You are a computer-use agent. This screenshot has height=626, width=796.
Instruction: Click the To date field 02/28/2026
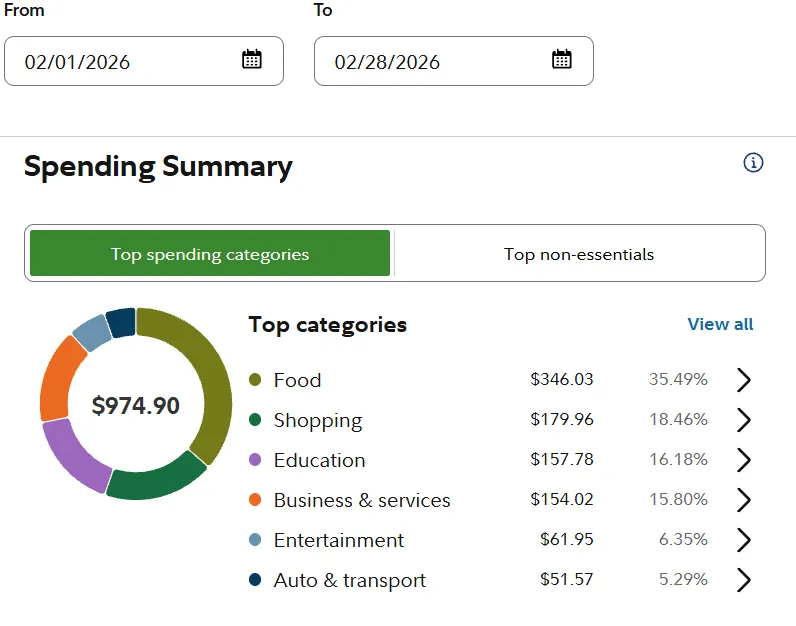point(430,62)
